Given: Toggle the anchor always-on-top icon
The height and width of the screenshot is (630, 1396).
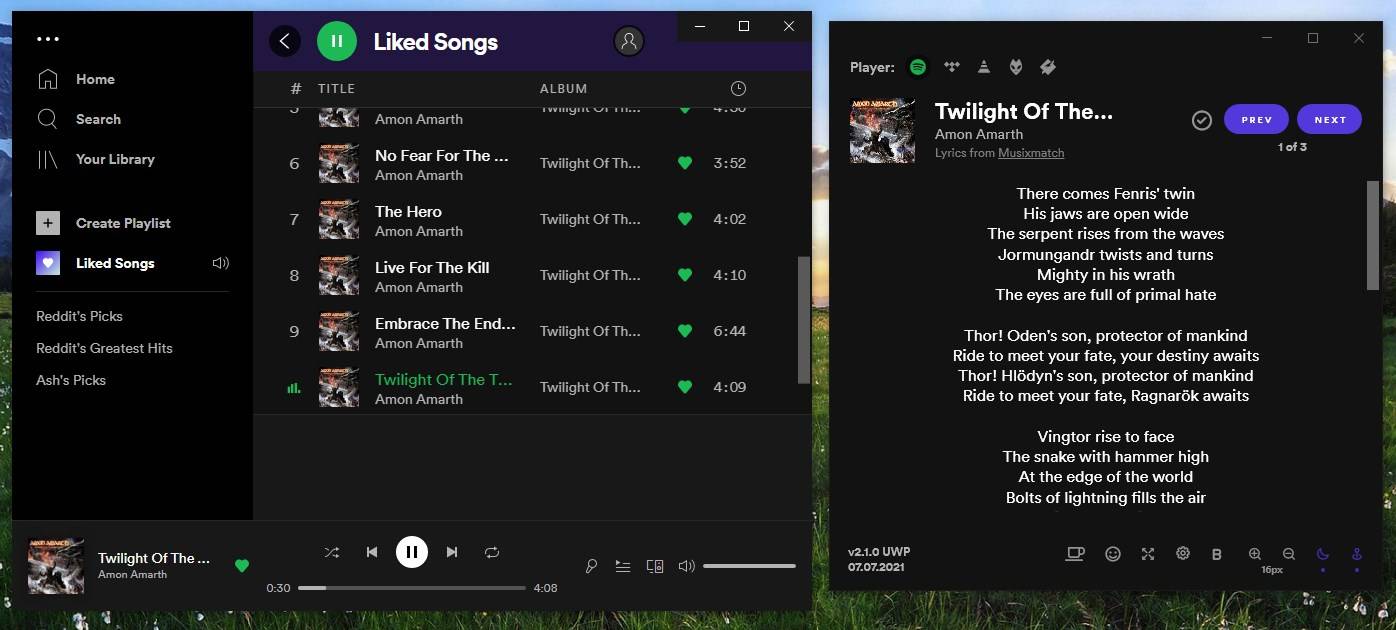Looking at the screenshot, I should pyautogui.click(x=1357, y=554).
